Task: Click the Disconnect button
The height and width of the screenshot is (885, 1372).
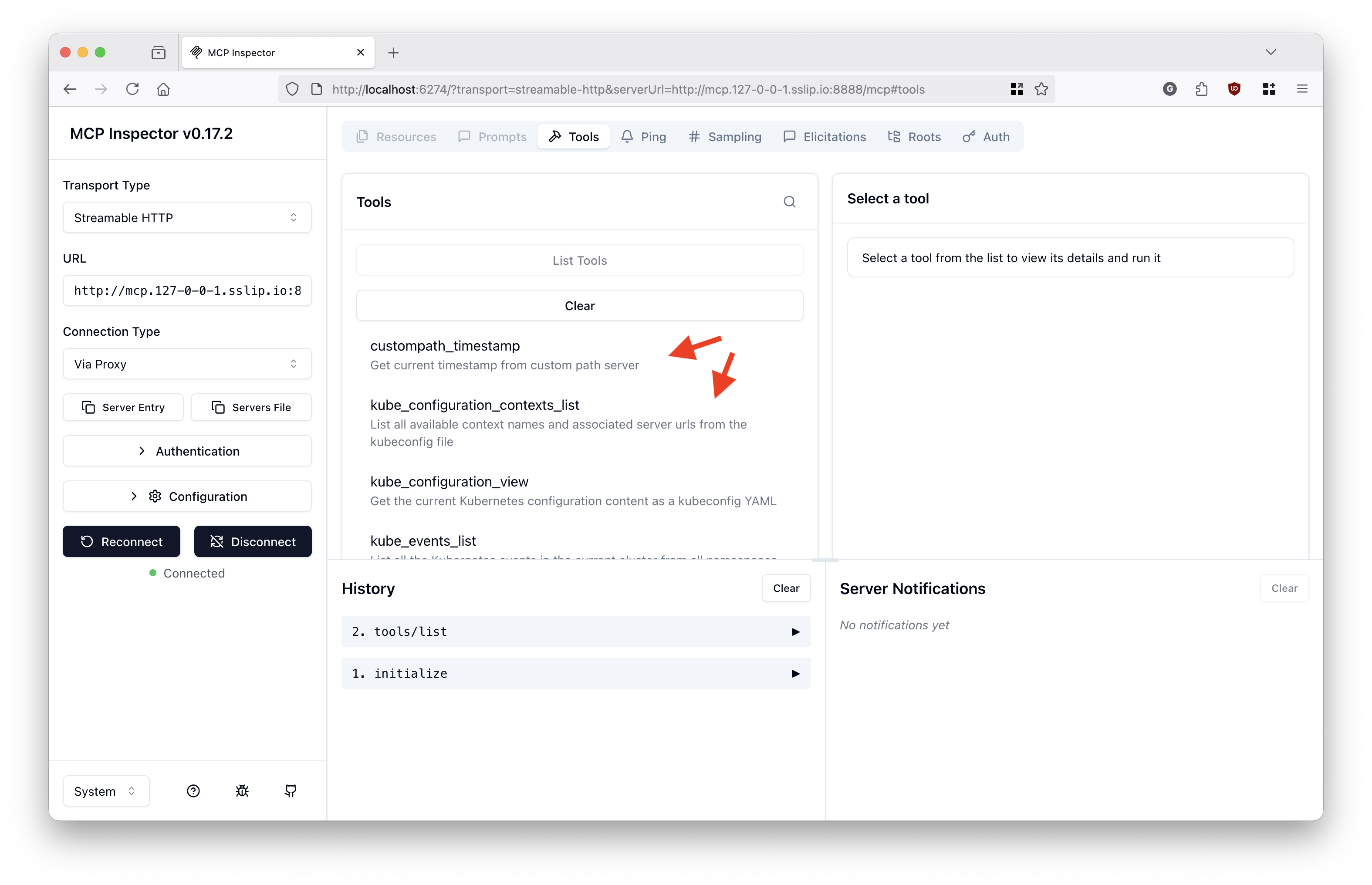Action: [x=253, y=541]
